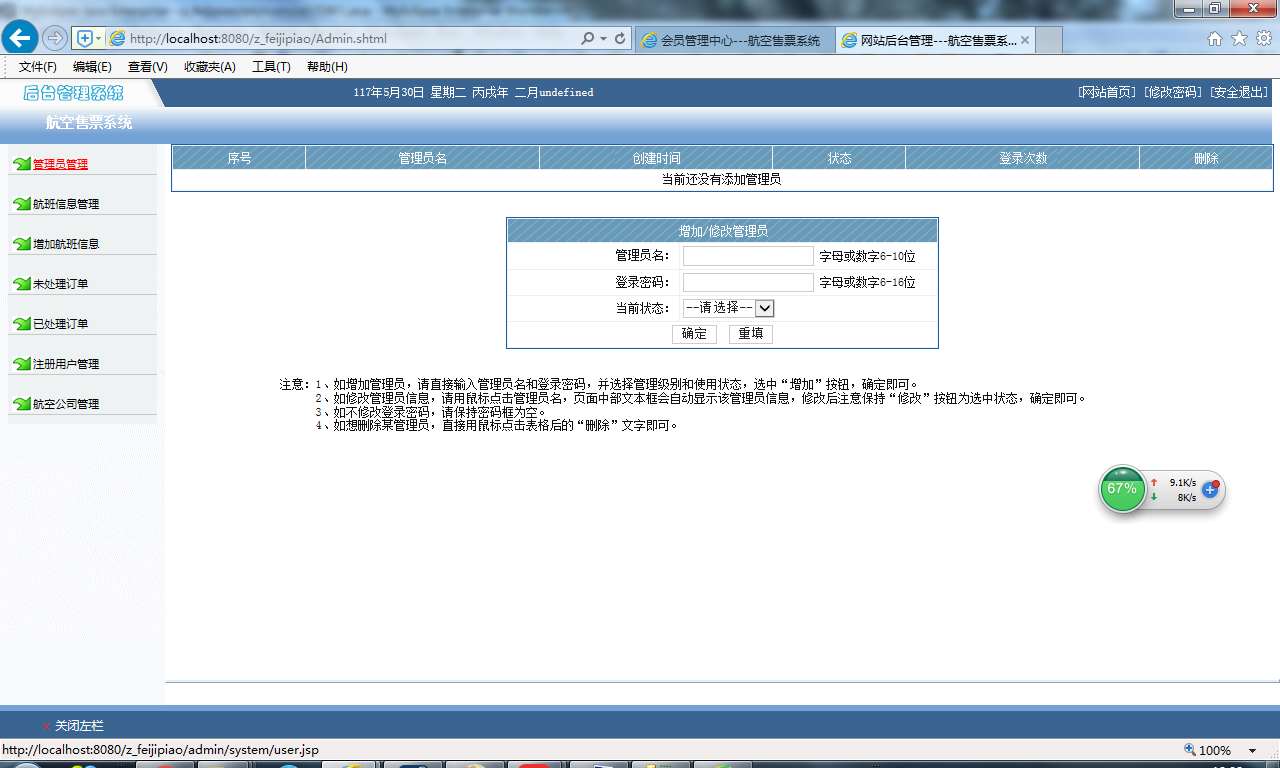This screenshot has width=1280, height=768.
Task: Switch to the 会员管理中心 tab
Action: coord(735,40)
